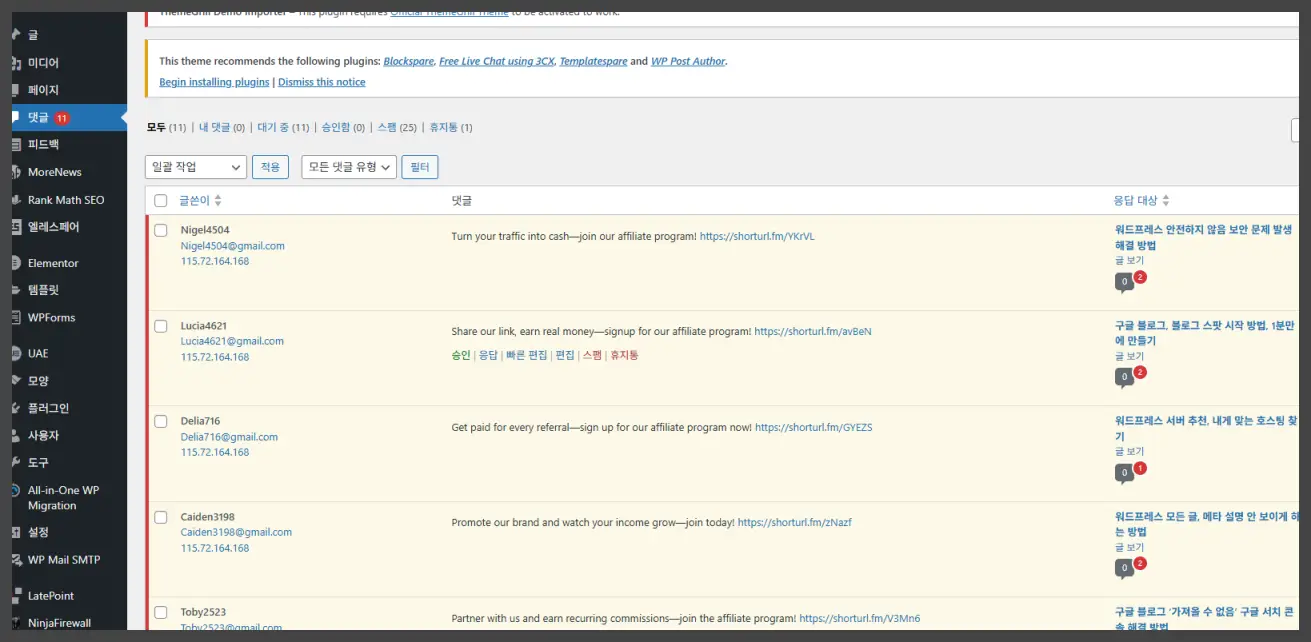The width and height of the screenshot is (1311, 642).
Task: Open the 일괄 작업 bulk actions dropdown
Action: 196,167
